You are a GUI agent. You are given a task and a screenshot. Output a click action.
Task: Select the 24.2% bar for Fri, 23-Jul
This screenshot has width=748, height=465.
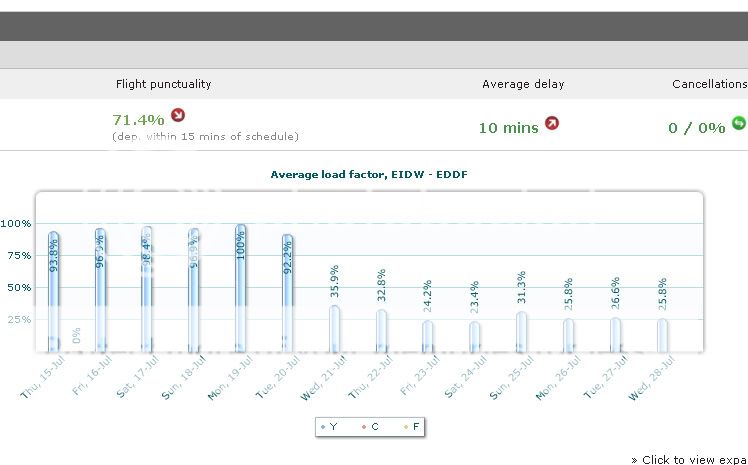[x=427, y=337]
